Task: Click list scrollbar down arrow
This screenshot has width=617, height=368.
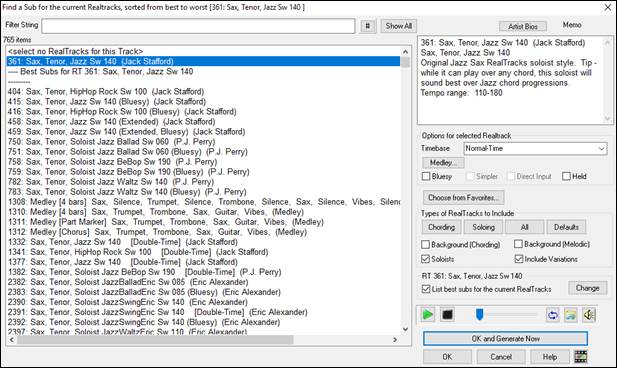Action: 406,329
